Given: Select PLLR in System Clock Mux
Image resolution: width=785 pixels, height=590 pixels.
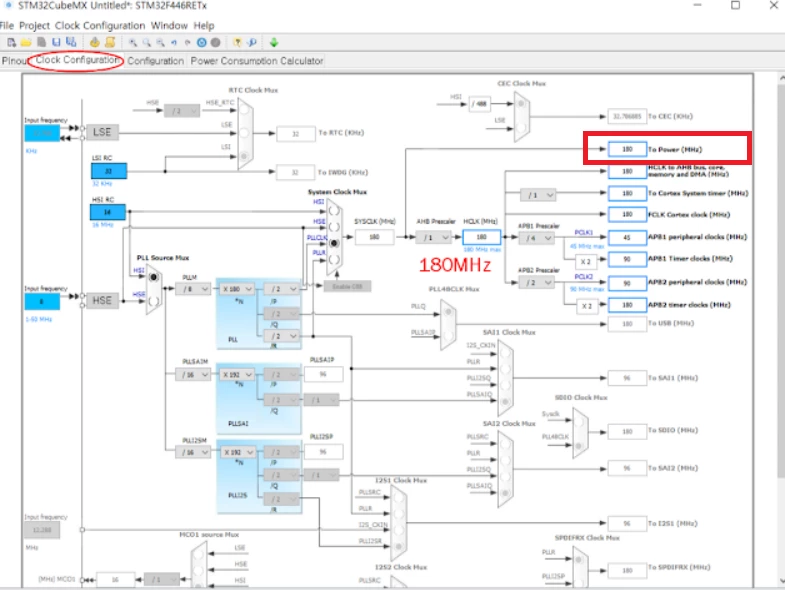Looking at the screenshot, I should point(334,259).
